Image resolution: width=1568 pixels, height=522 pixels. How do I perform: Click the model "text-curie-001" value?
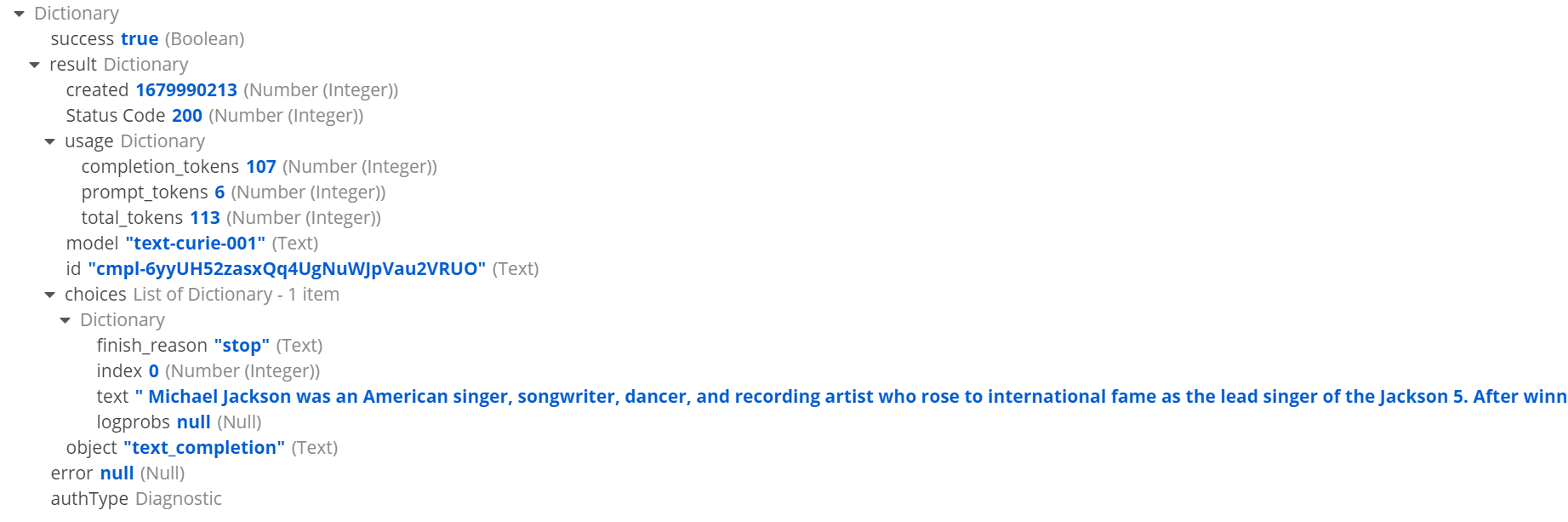pos(195,244)
